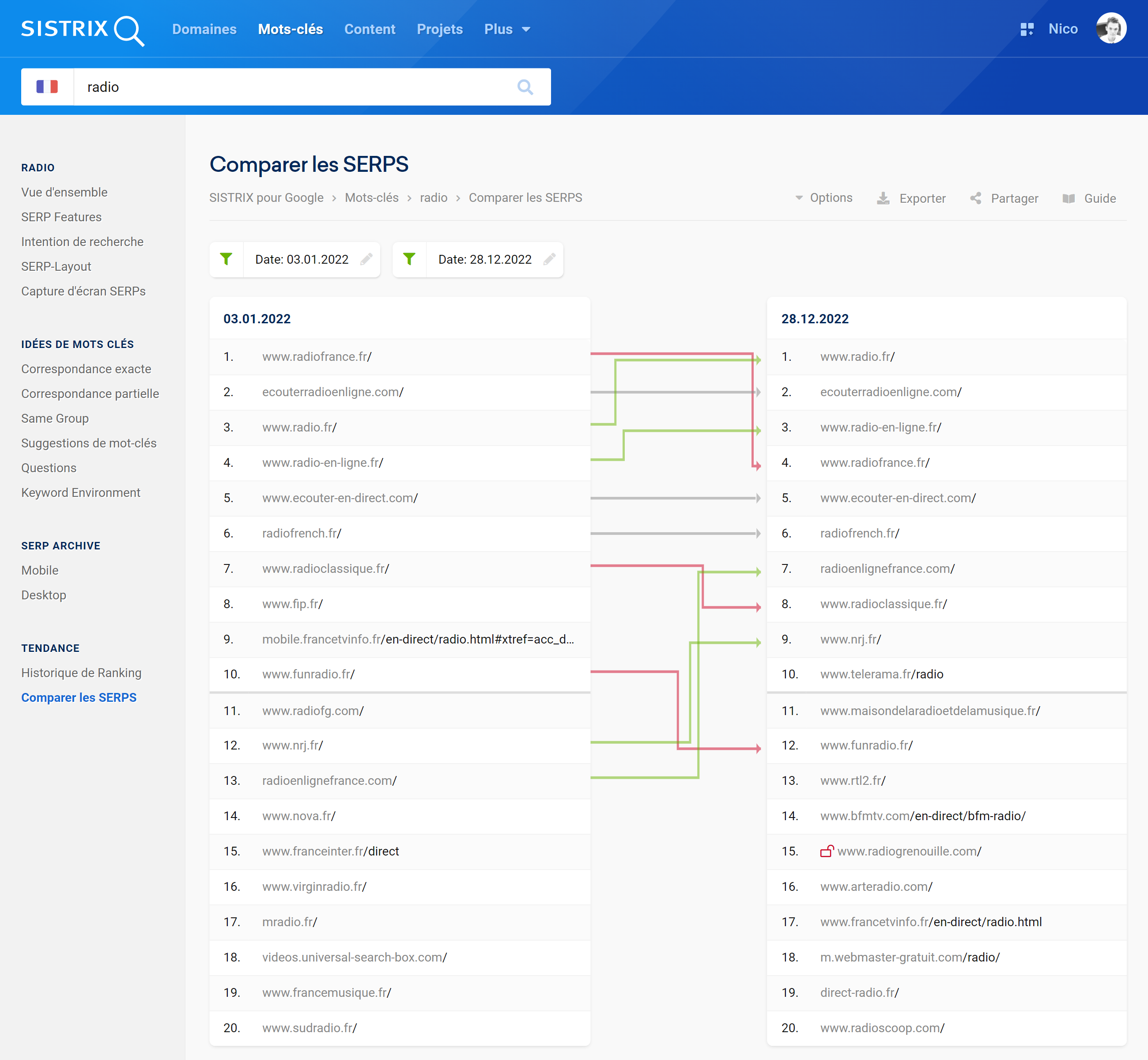Viewport: 1148px width, 1060px height.
Task: Click breadcrumb radio
Action: tap(434, 197)
